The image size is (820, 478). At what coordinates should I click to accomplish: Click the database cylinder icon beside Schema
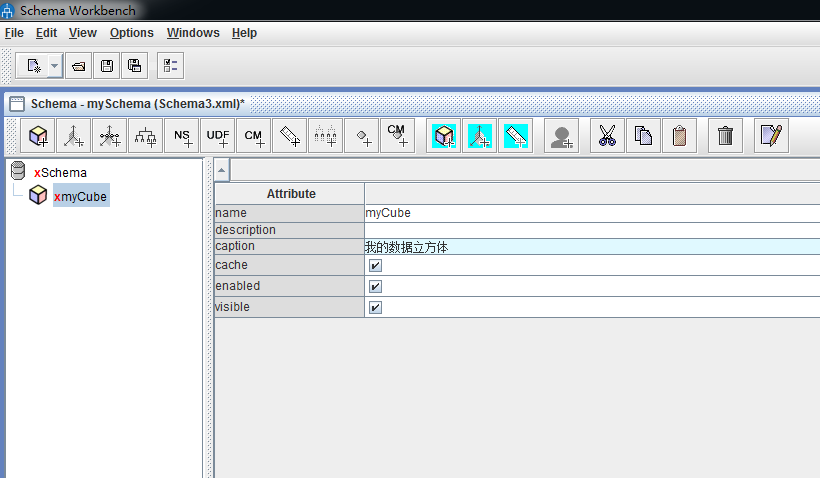pos(18,170)
